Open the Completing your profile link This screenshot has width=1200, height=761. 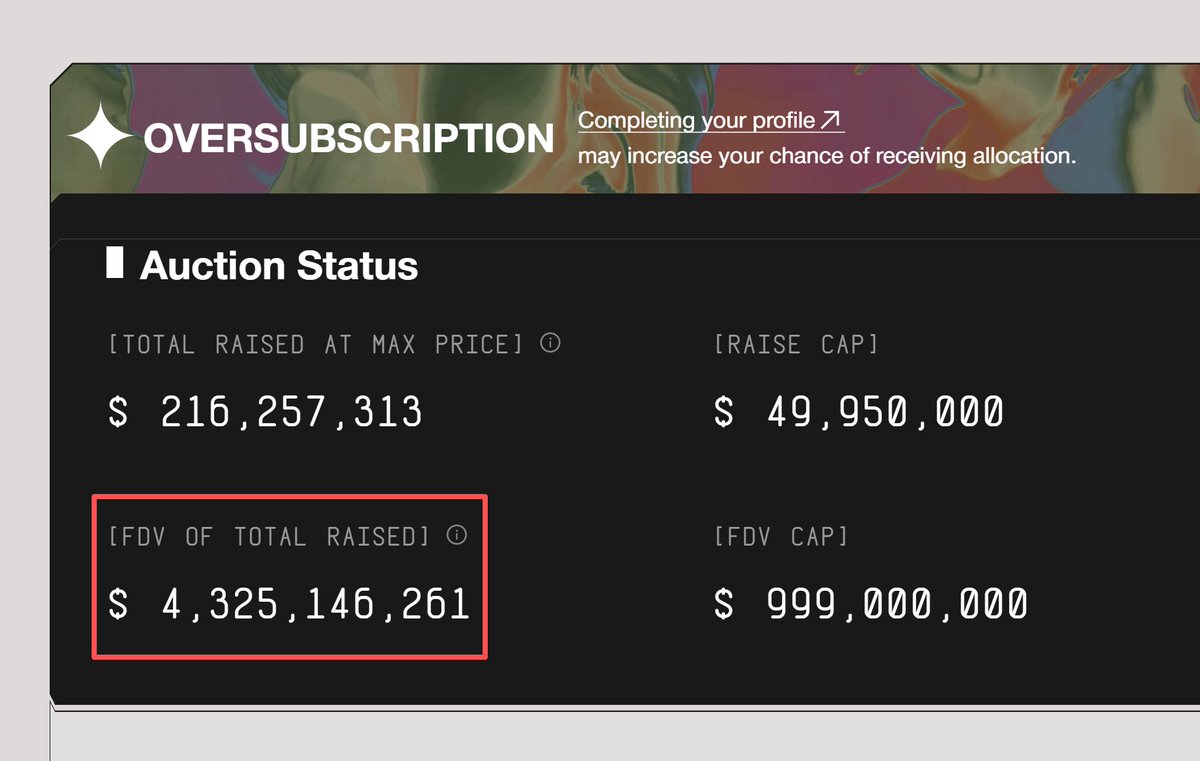(x=697, y=120)
